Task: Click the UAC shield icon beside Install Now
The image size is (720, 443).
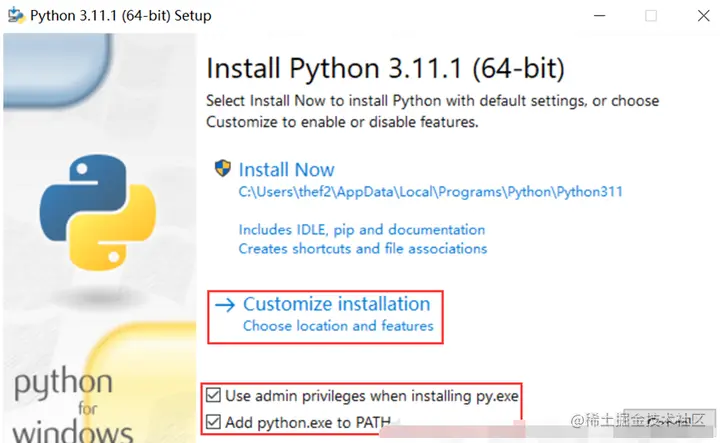Action: (223, 168)
